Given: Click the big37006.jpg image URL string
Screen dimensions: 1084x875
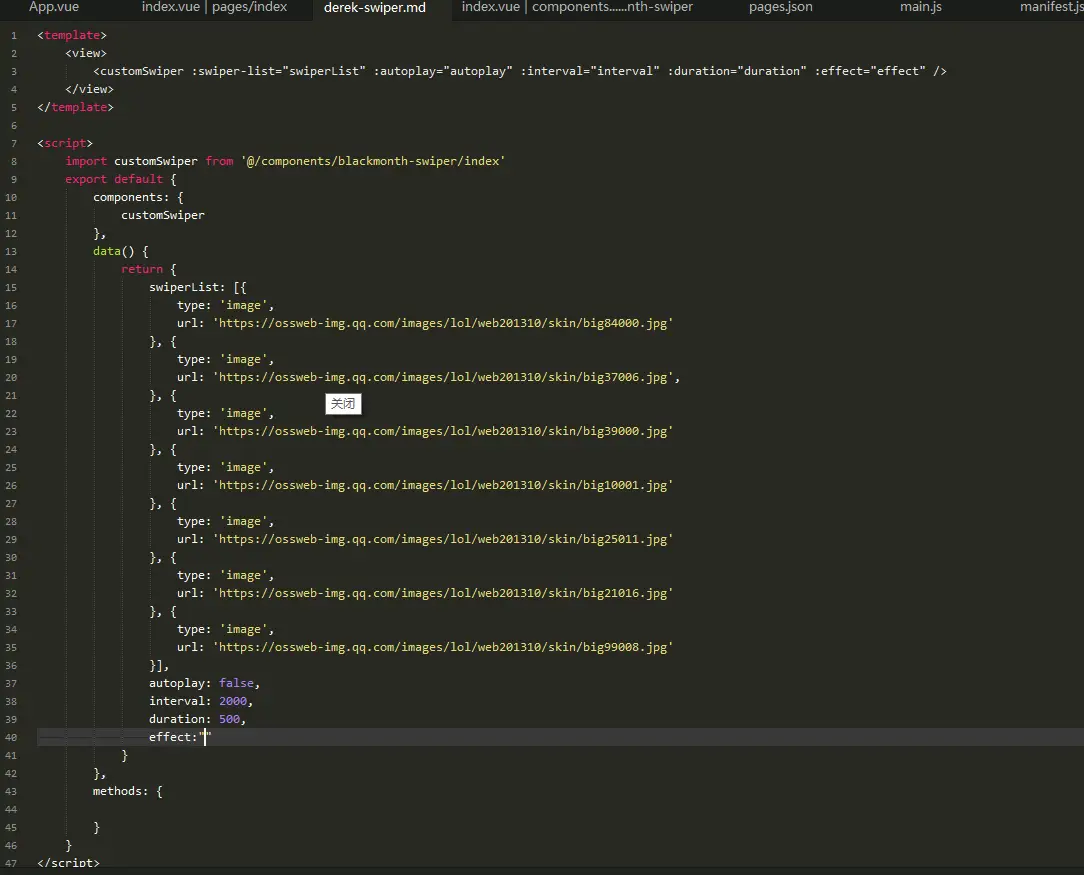Looking at the screenshot, I should [442, 377].
